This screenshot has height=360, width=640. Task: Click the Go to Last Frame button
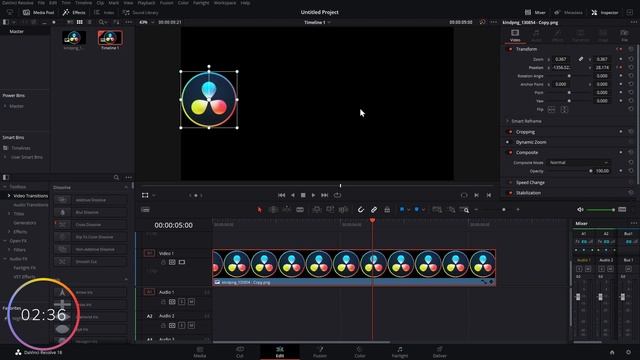click(324, 195)
